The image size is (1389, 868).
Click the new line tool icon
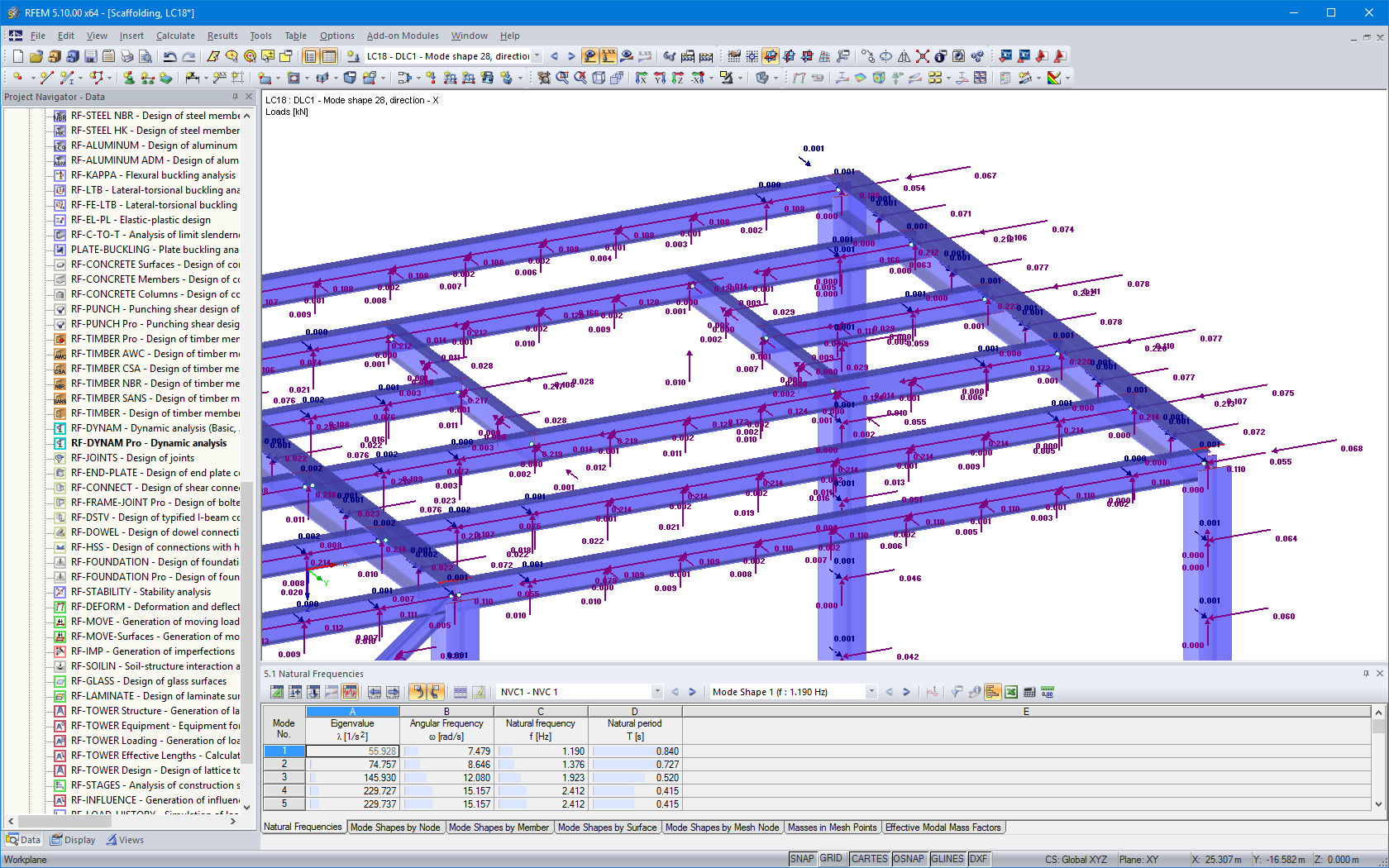coord(46,78)
